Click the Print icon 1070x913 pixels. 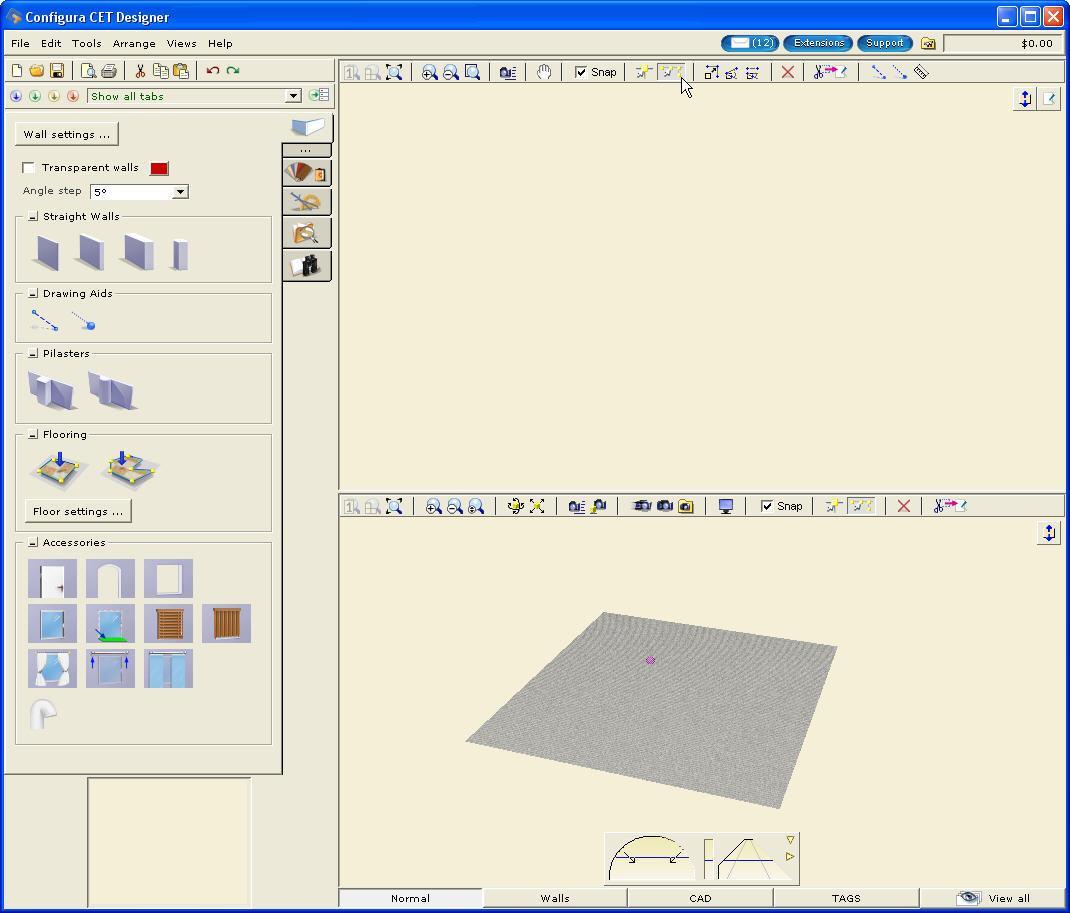click(x=109, y=70)
